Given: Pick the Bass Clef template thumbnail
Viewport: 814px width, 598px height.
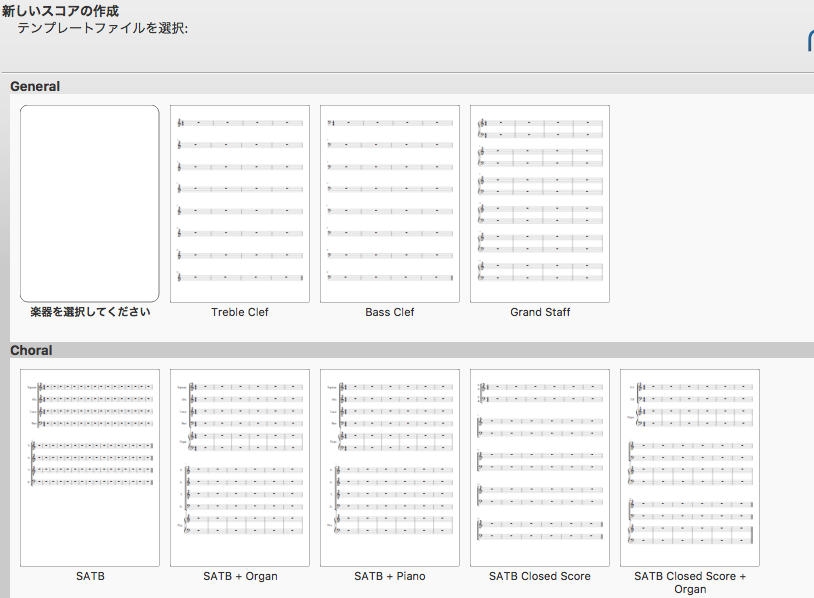Looking at the screenshot, I should (390, 203).
